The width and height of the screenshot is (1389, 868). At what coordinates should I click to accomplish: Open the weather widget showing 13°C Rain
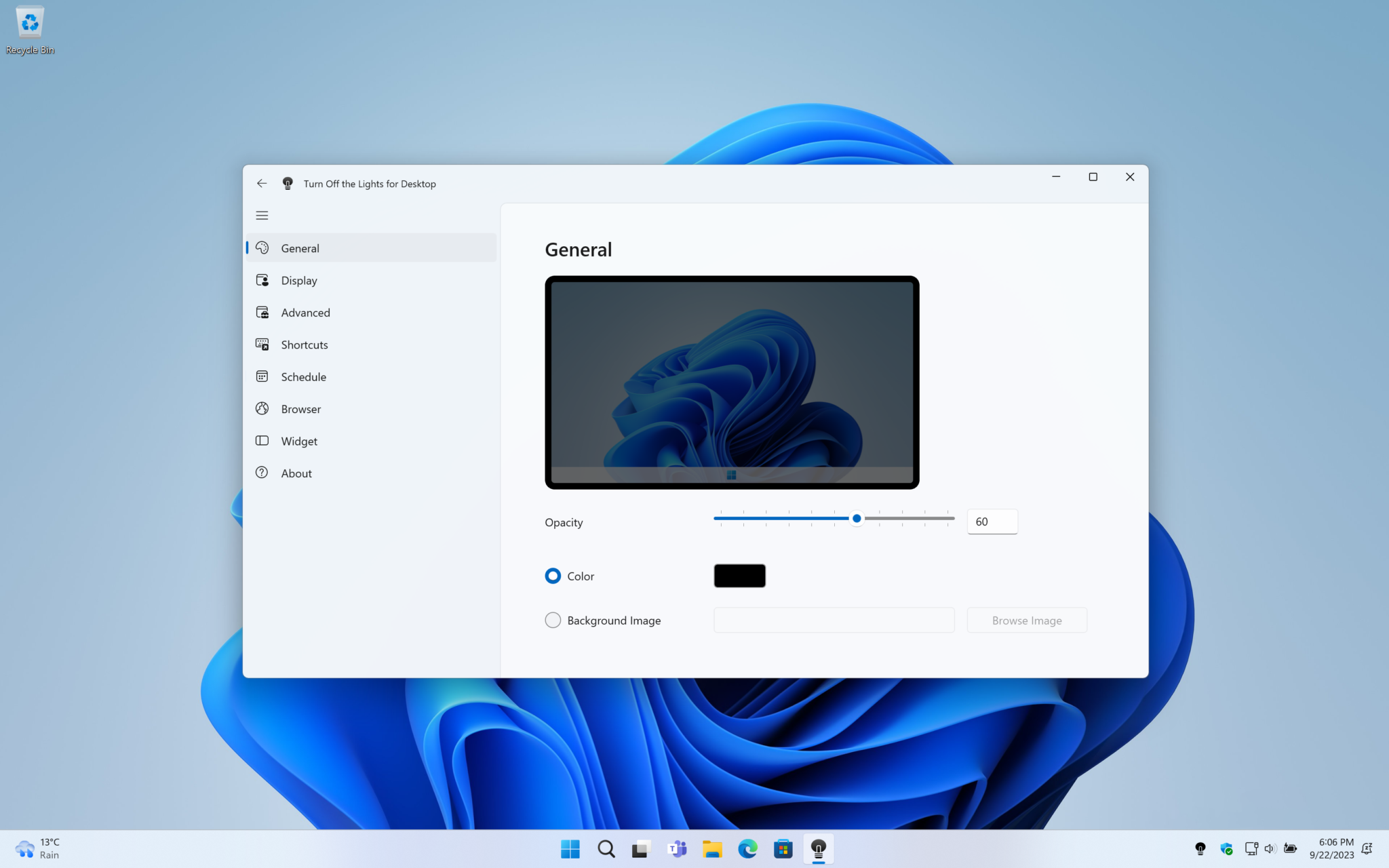point(38,848)
